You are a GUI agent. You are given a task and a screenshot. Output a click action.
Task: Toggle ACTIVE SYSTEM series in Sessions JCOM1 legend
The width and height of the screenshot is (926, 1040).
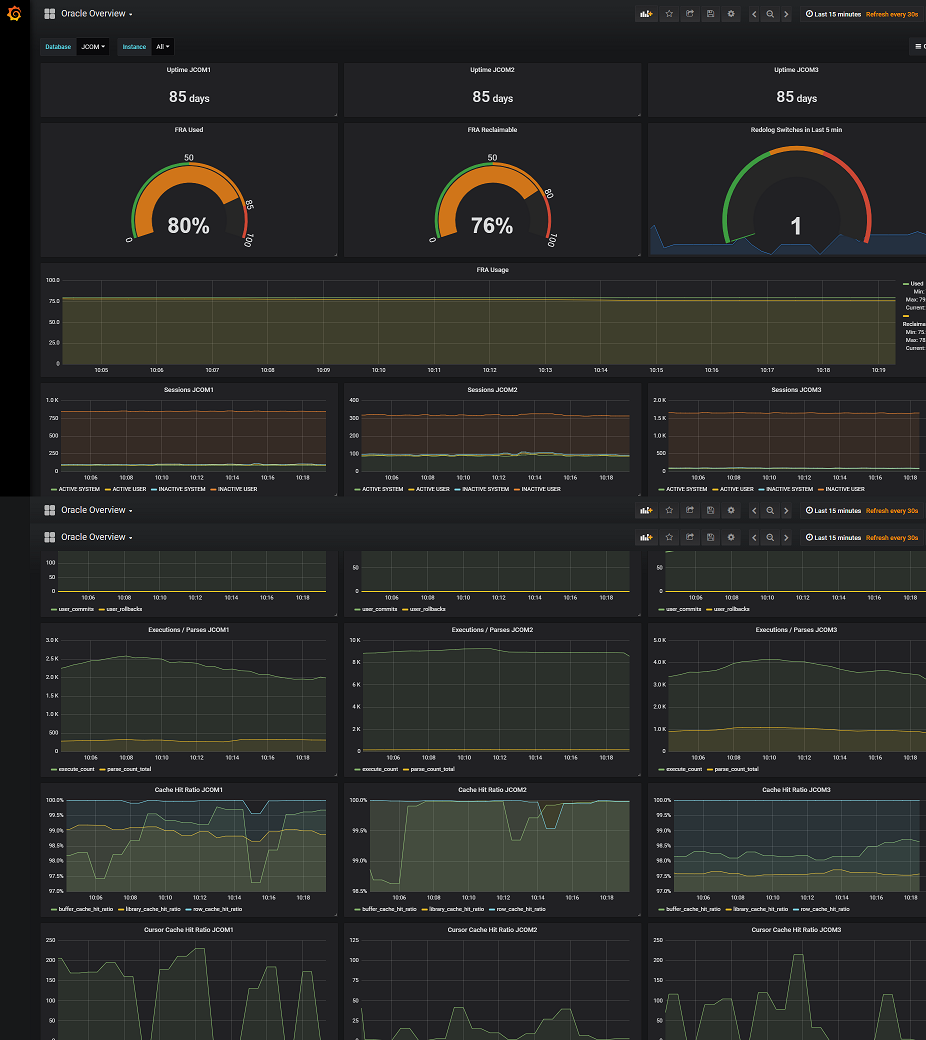tap(75, 489)
